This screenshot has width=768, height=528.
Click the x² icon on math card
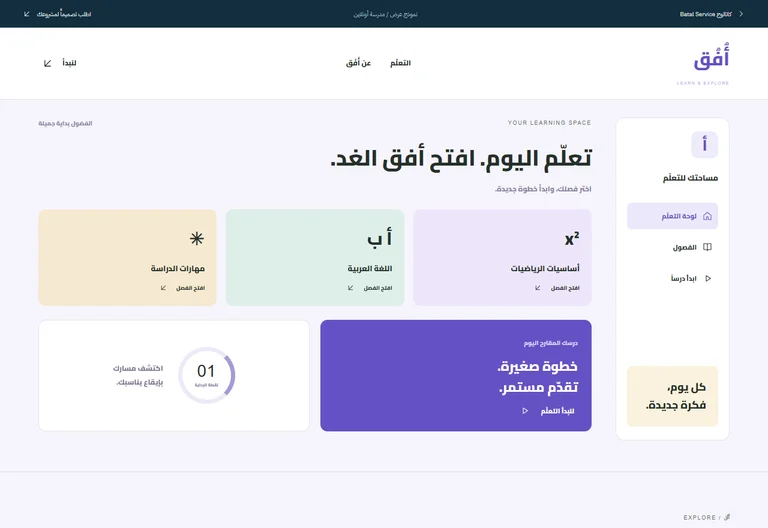[x=572, y=239]
